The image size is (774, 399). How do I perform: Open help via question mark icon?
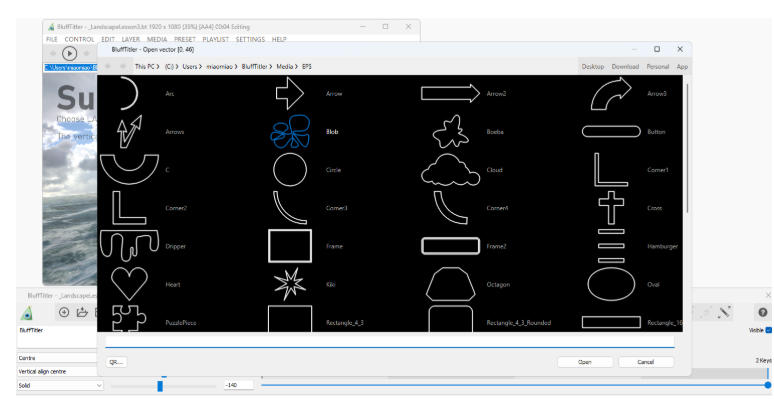(763, 312)
